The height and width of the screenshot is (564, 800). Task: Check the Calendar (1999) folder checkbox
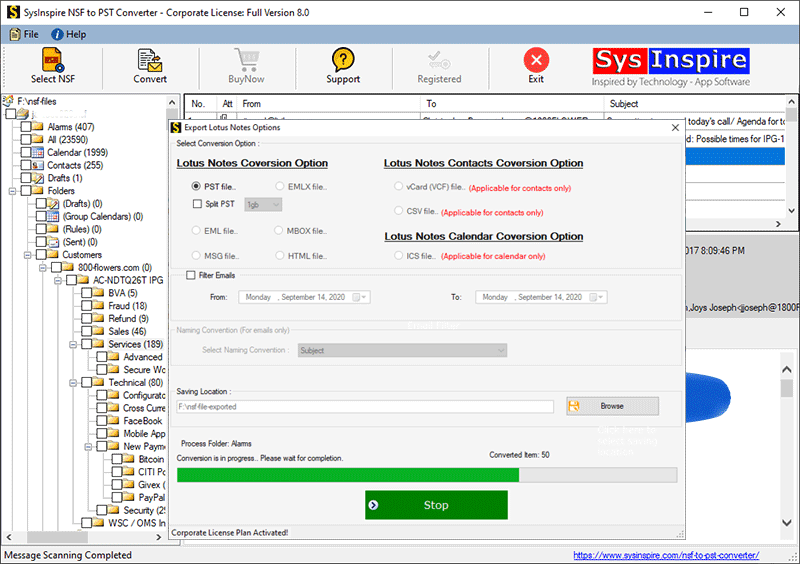tap(25, 152)
